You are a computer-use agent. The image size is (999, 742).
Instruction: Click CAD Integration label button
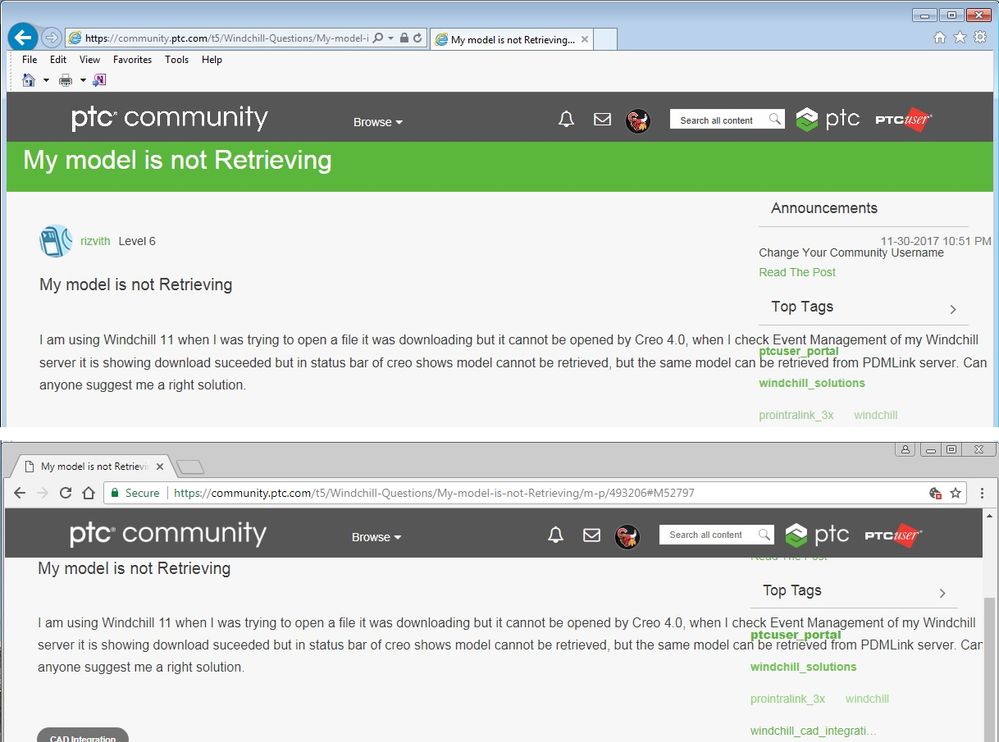83,736
